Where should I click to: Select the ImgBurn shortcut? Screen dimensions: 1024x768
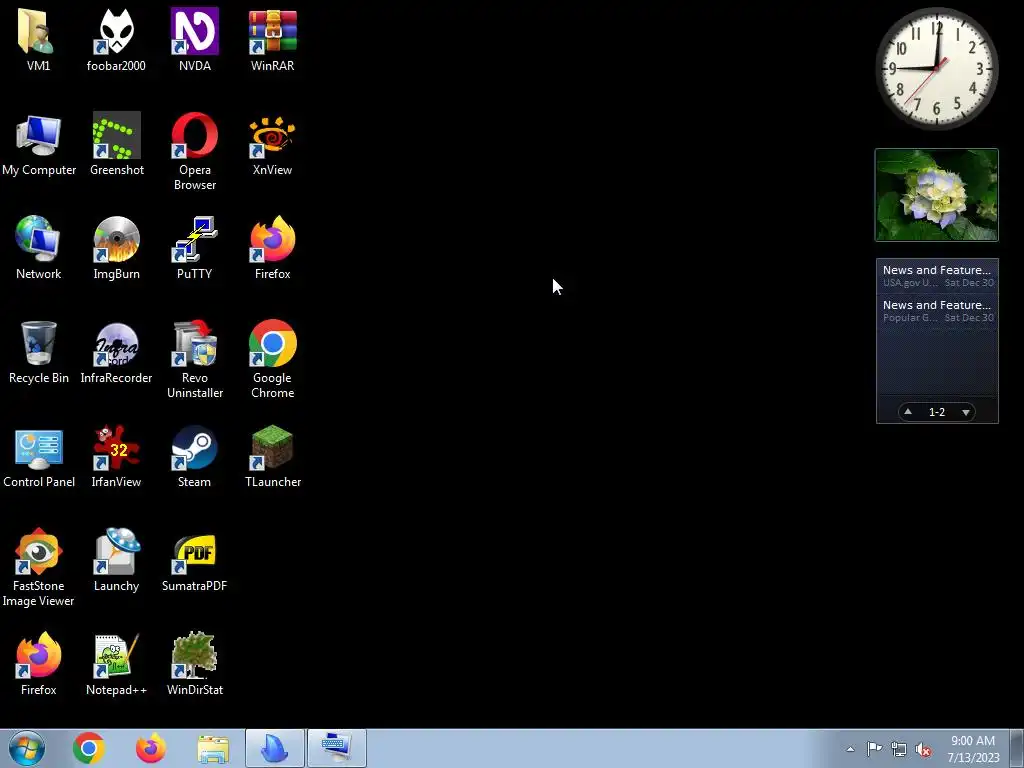116,248
